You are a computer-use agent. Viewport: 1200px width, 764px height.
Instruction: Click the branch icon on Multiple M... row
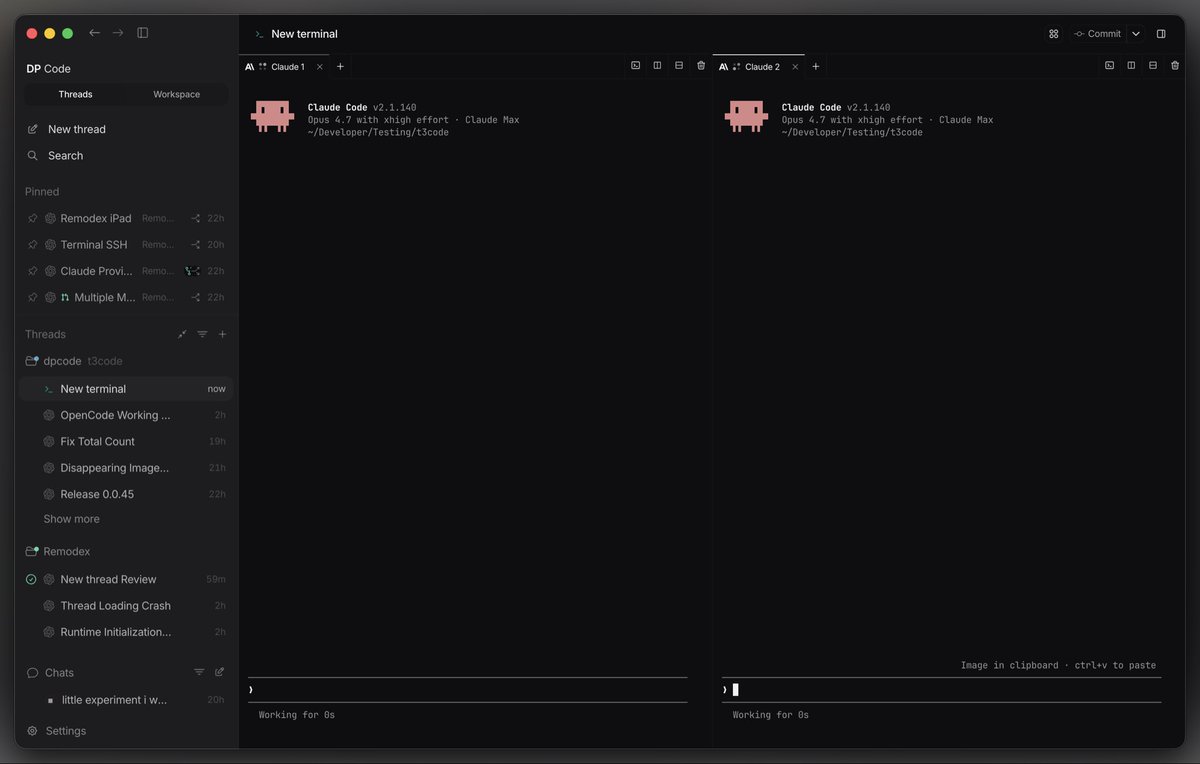195,298
